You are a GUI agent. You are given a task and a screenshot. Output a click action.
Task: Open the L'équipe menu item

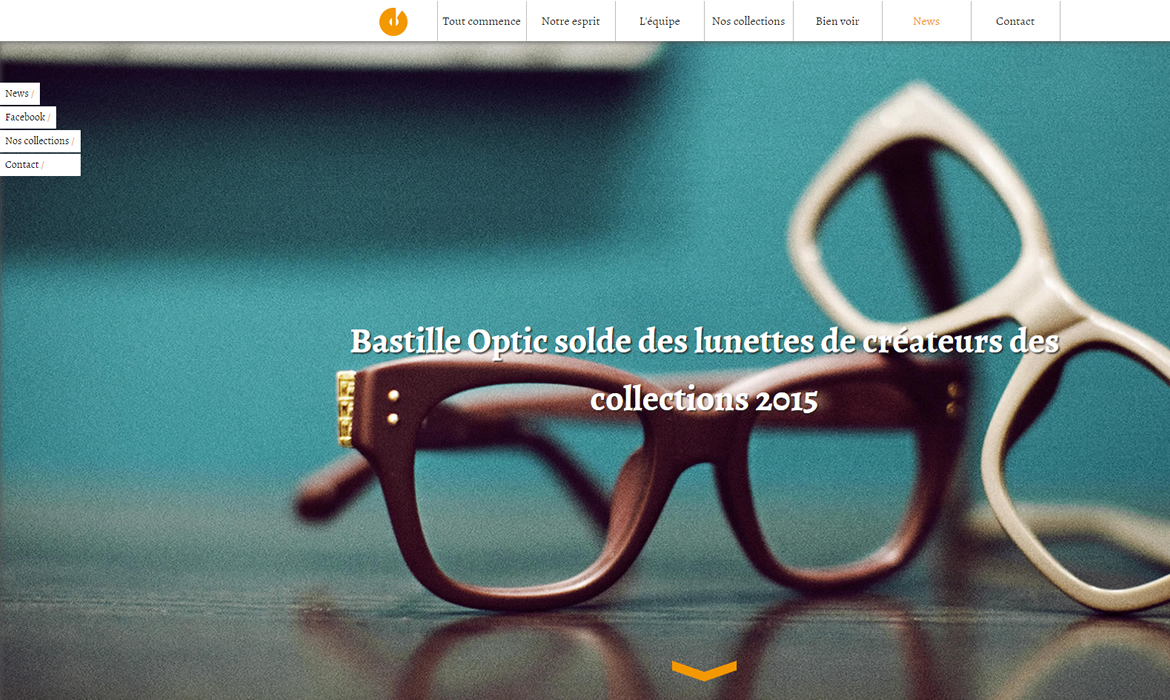point(660,21)
